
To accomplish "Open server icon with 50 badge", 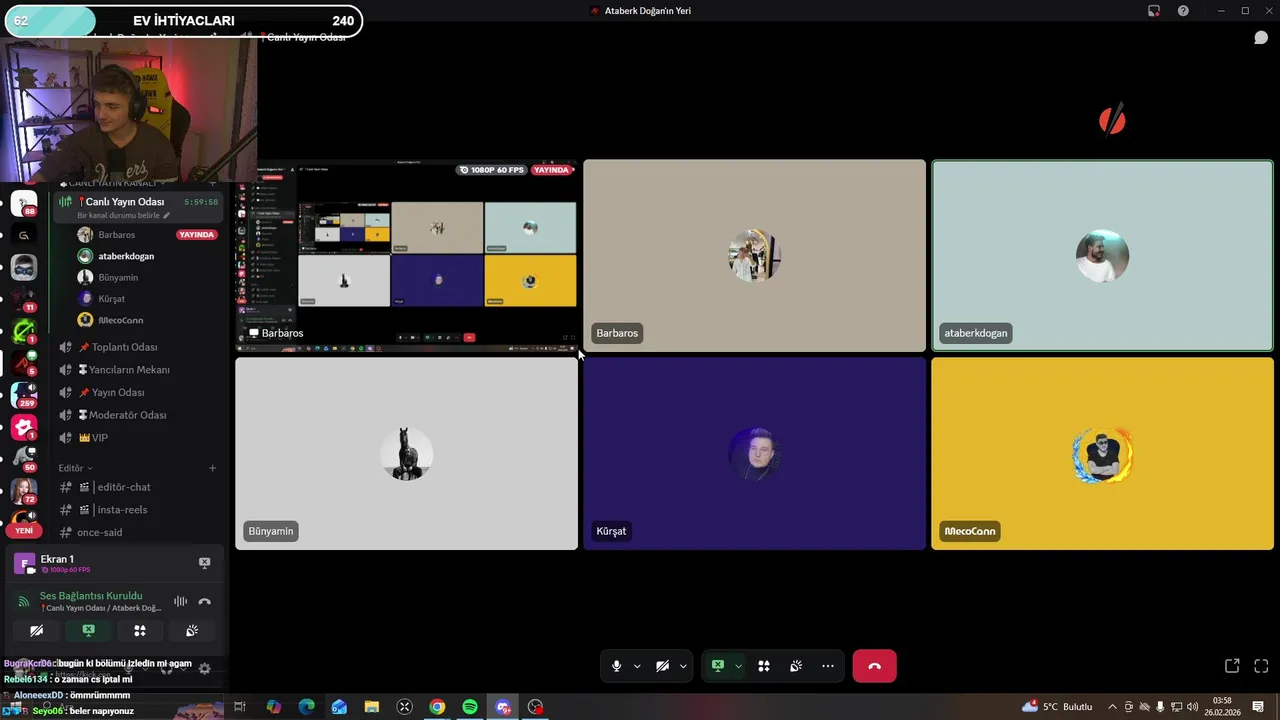I will click(x=24, y=459).
